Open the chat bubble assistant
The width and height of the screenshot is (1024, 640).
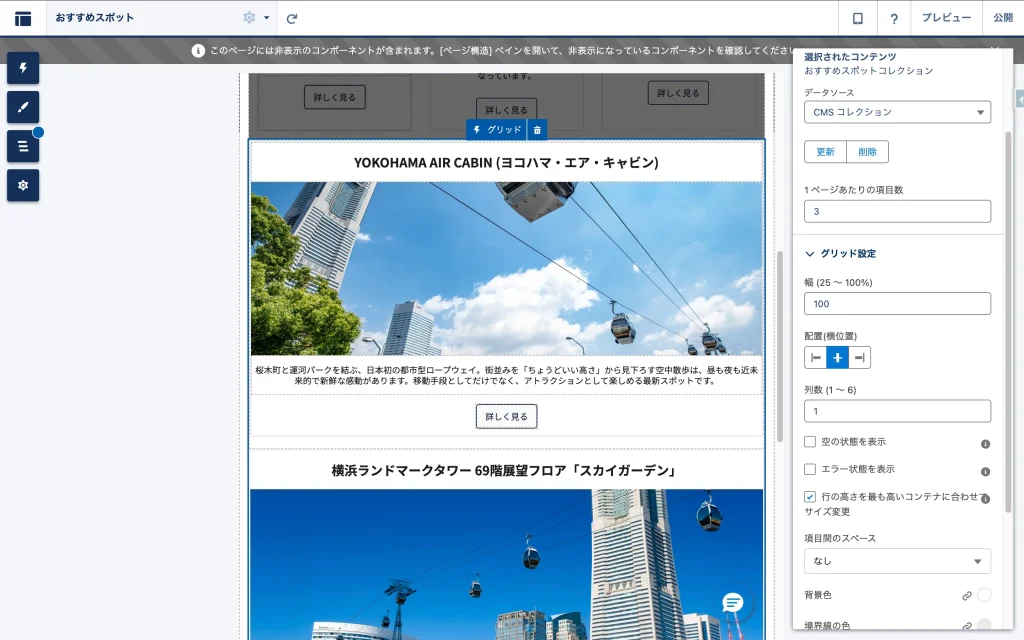tap(733, 602)
